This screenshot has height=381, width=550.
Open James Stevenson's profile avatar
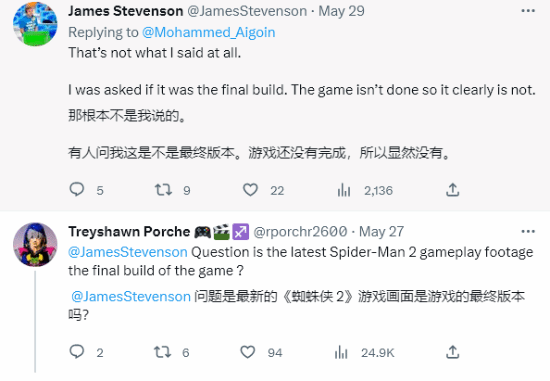click(35, 24)
